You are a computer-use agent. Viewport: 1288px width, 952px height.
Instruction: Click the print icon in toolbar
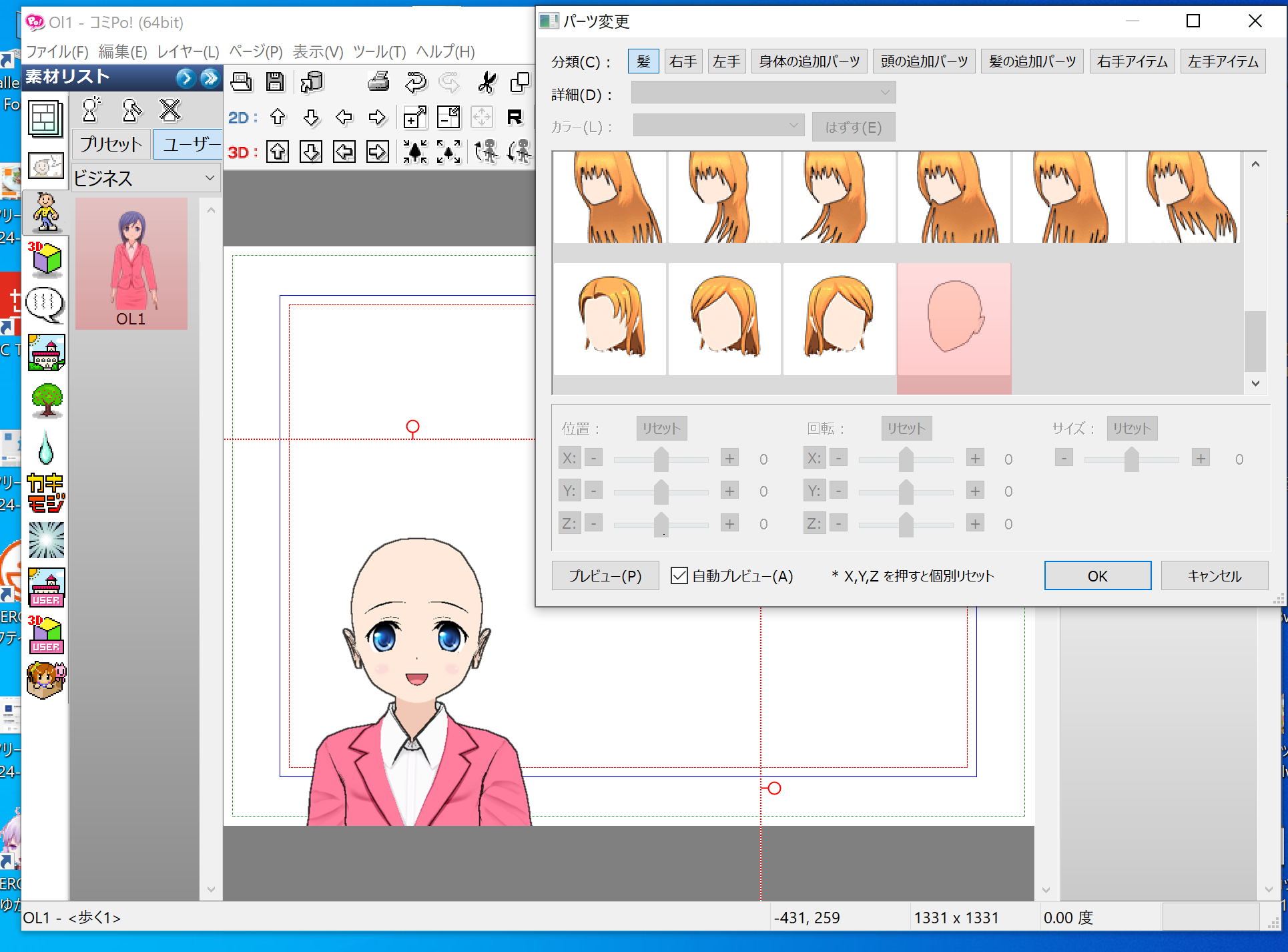click(x=378, y=82)
